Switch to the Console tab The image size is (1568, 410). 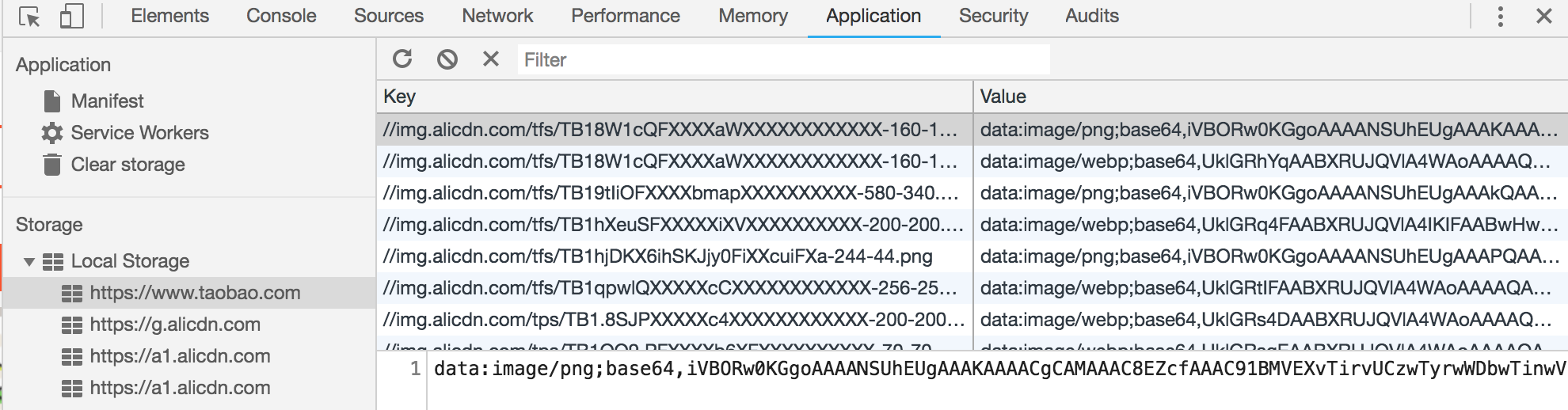281,16
